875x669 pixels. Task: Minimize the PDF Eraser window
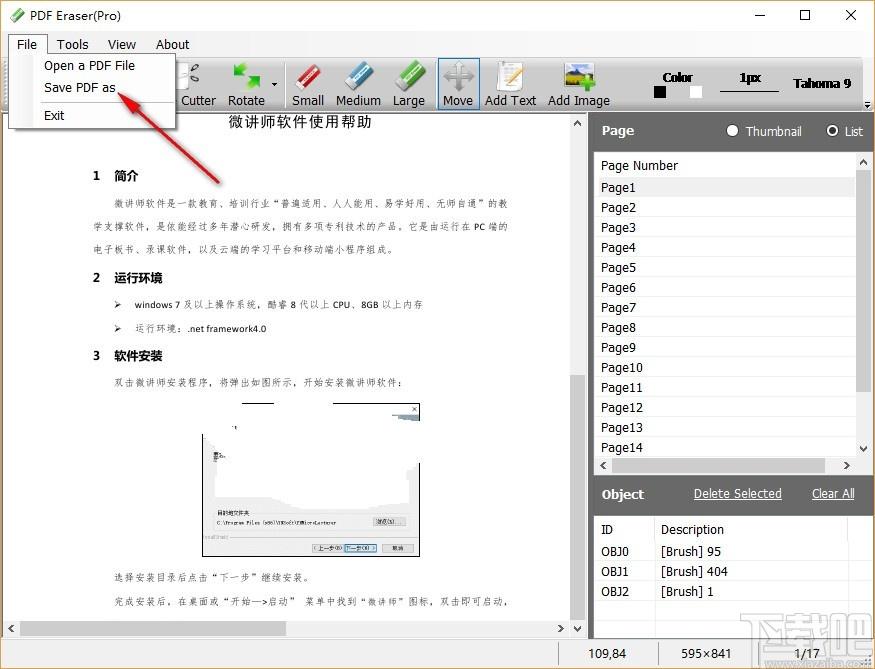click(760, 15)
